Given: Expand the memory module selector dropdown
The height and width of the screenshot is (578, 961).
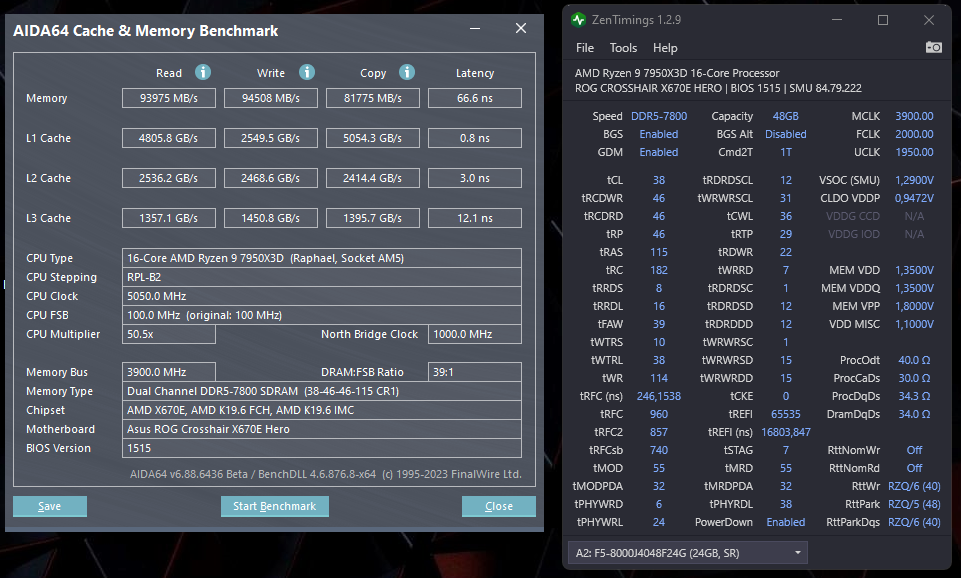Looking at the screenshot, I should [x=688, y=553].
